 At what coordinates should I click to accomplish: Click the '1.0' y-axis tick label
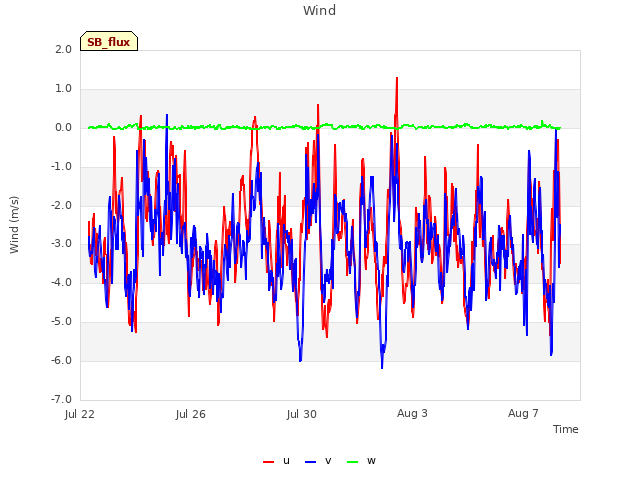pyautogui.click(x=63, y=89)
